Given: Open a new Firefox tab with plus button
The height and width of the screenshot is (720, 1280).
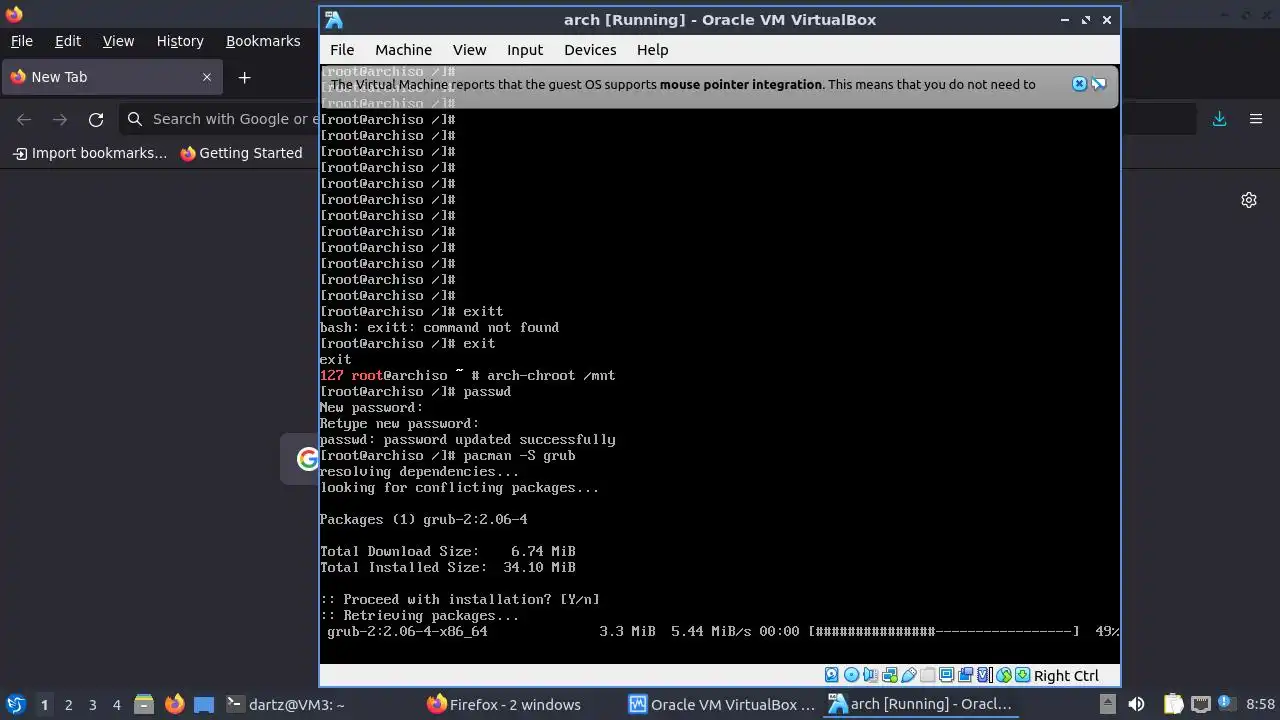Looking at the screenshot, I should coord(244,77).
